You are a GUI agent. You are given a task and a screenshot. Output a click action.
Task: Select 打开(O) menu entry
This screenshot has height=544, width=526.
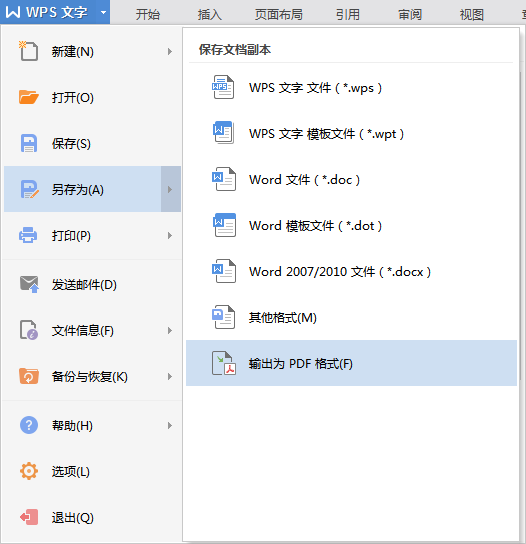click(92, 97)
